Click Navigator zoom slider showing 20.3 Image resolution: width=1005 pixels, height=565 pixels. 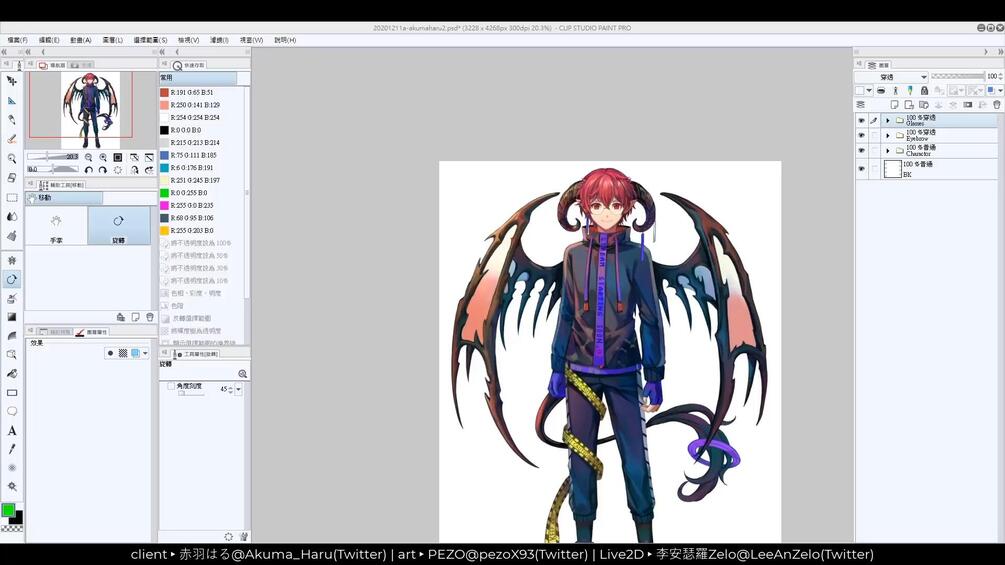coord(53,157)
